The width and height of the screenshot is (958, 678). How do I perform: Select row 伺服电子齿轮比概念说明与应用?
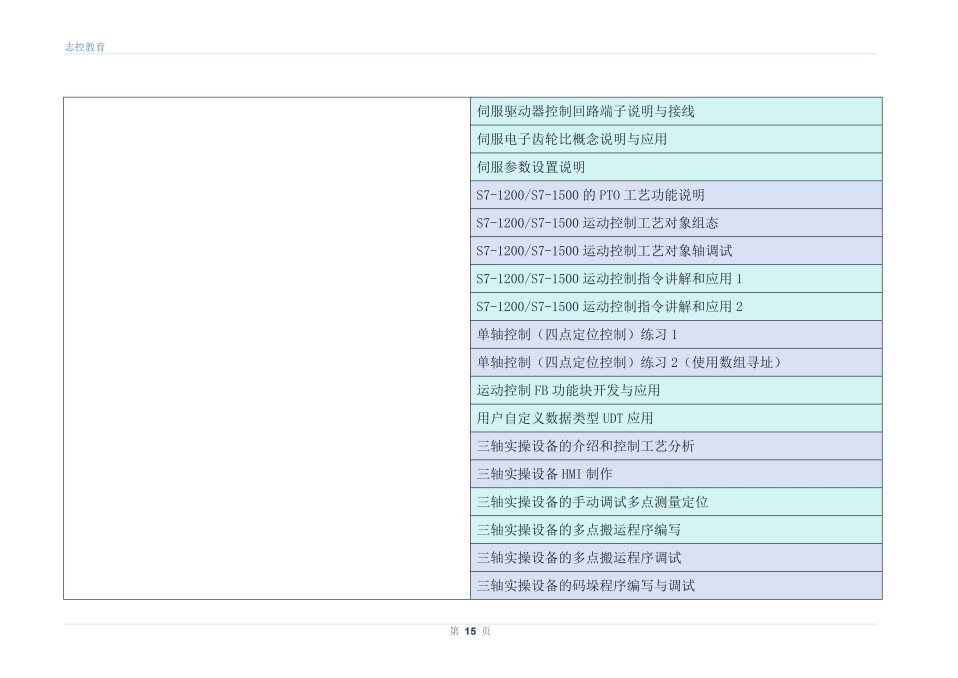click(x=676, y=139)
